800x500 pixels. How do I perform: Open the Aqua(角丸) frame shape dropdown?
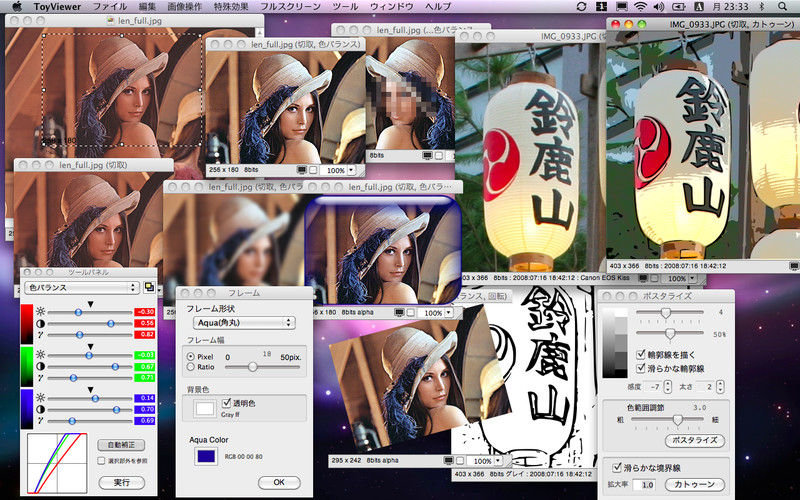pyautogui.click(x=244, y=322)
